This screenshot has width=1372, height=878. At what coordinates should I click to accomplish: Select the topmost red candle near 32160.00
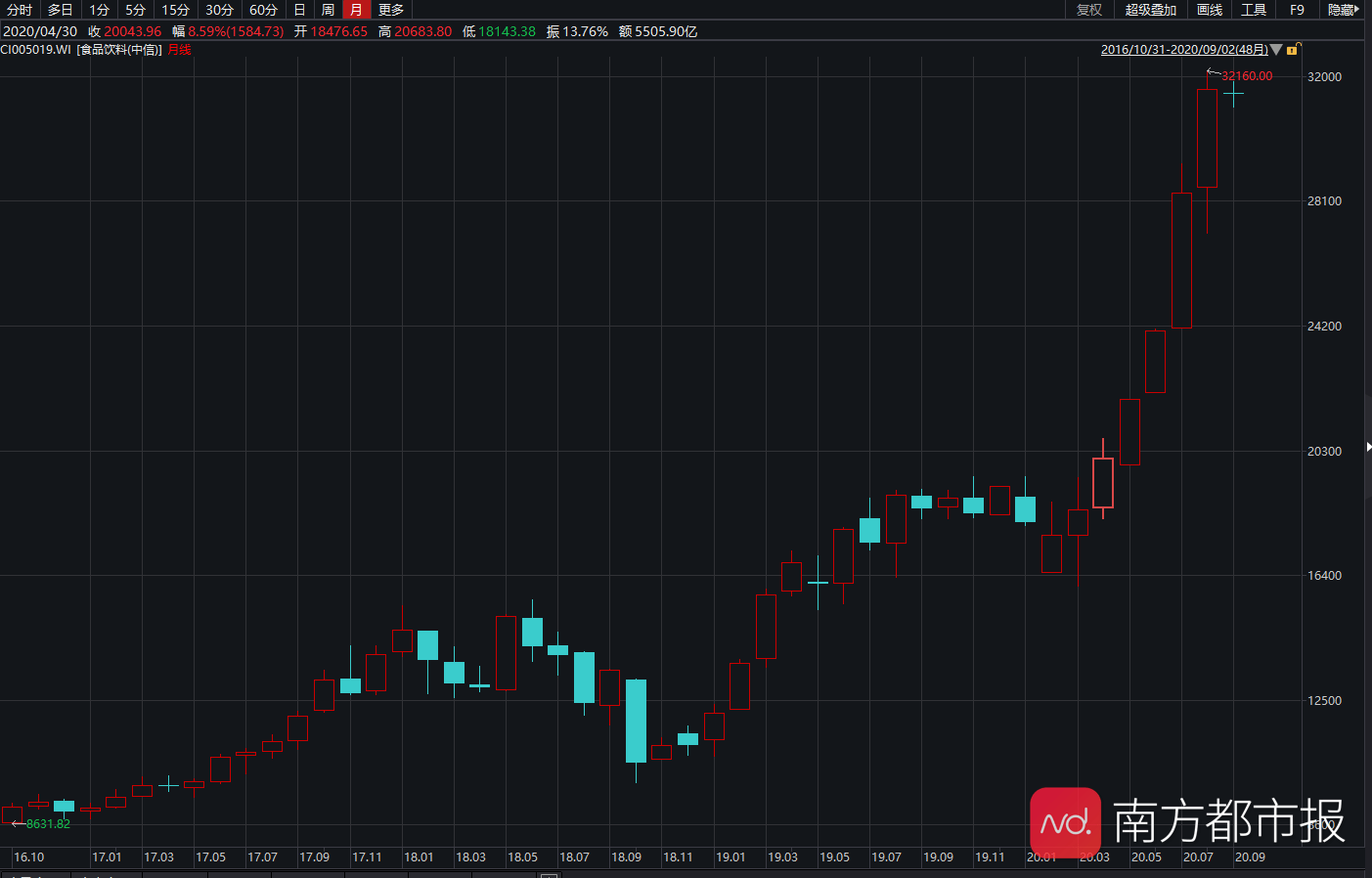pyautogui.click(x=1208, y=138)
